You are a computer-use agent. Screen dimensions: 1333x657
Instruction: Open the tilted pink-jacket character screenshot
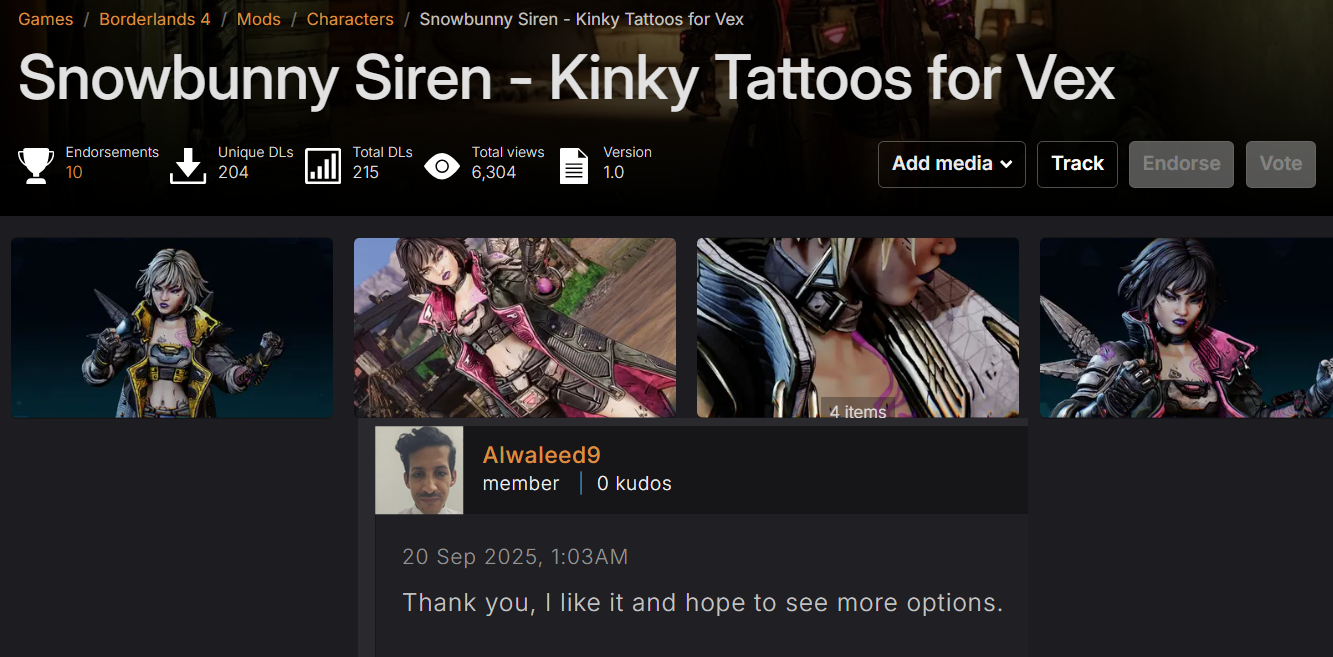[515, 327]
